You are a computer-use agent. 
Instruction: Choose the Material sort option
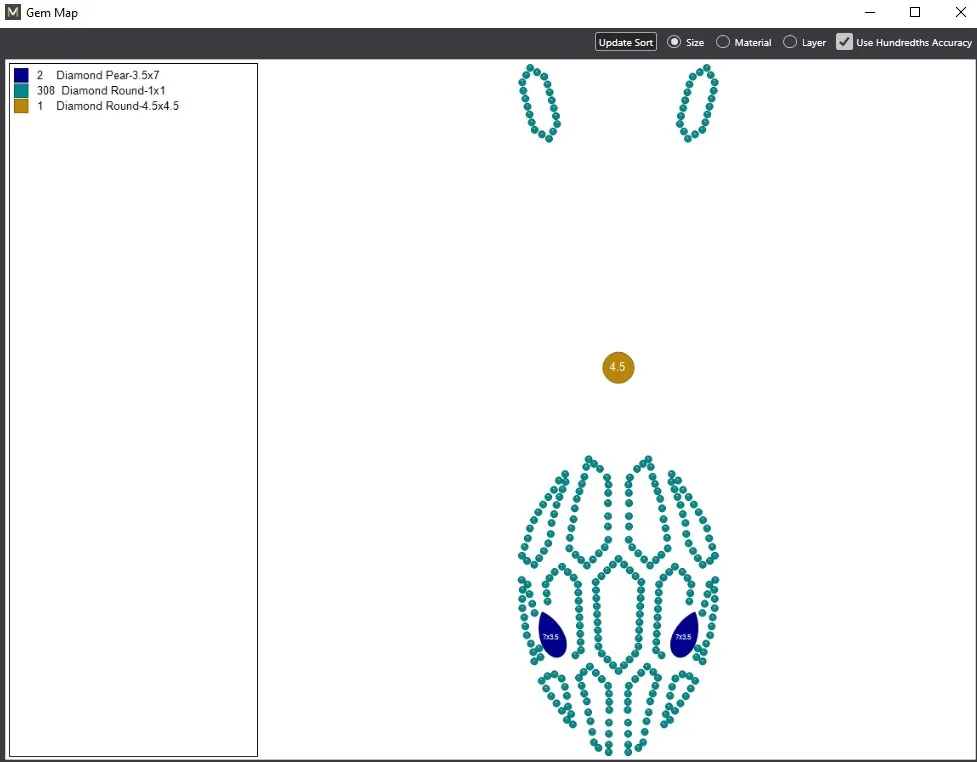[723, 42]
